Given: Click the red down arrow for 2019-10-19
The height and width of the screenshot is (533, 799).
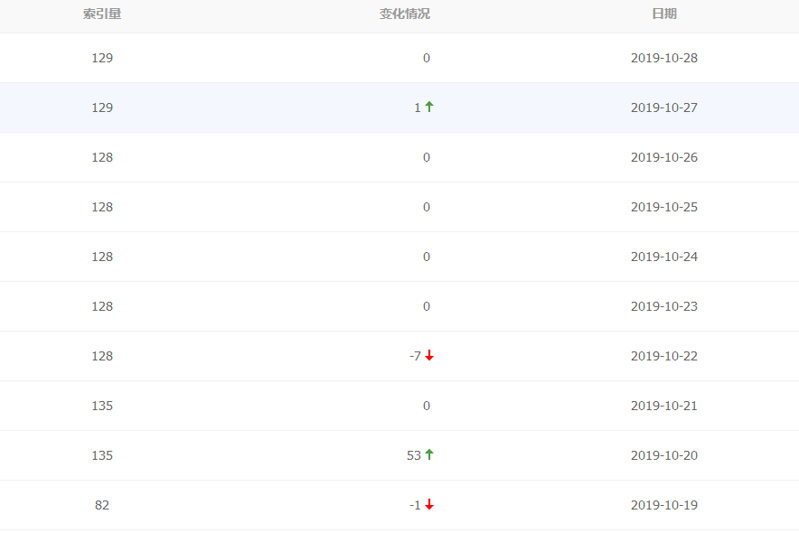Looking at the screenshot, I should pos(429,504).
